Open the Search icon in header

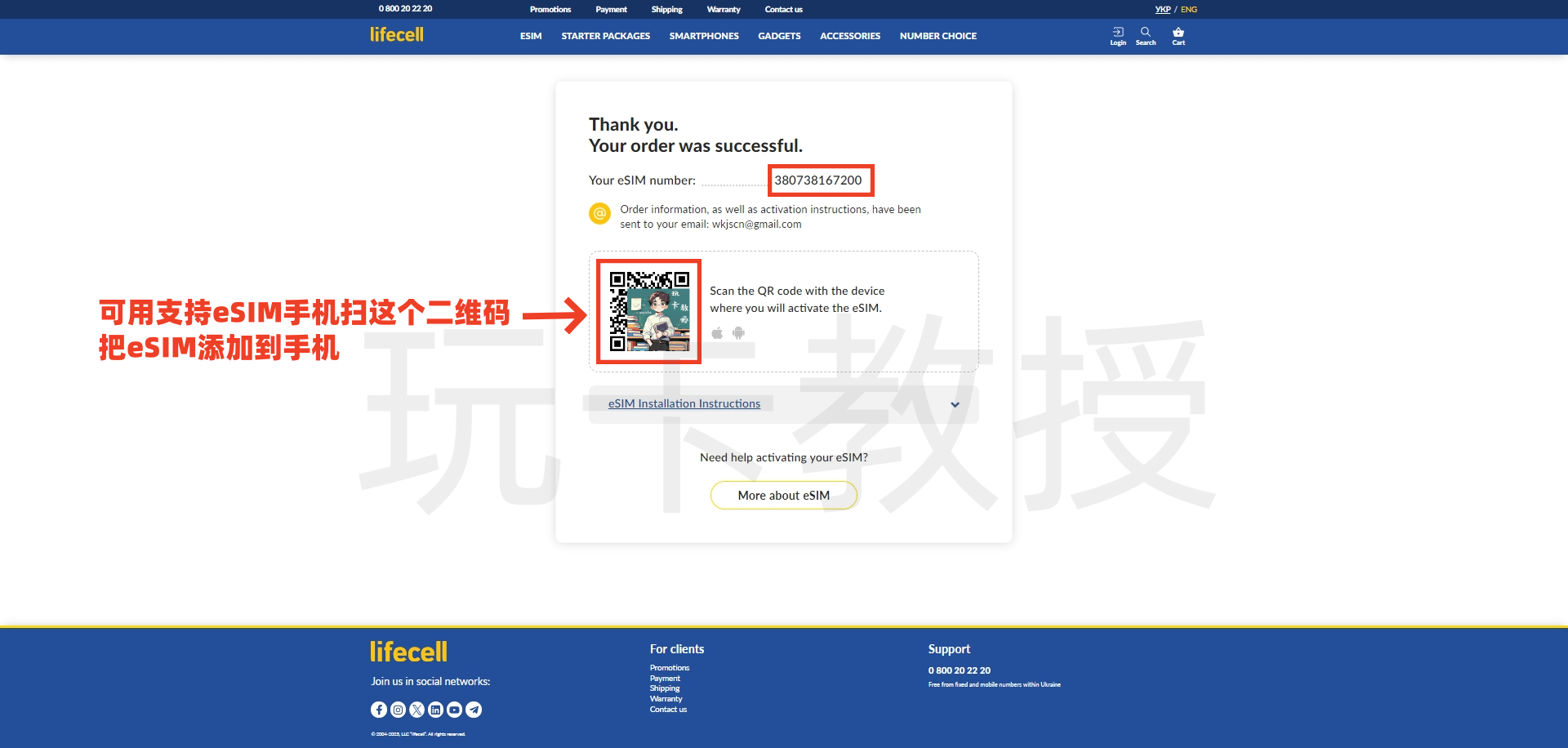1146,36
